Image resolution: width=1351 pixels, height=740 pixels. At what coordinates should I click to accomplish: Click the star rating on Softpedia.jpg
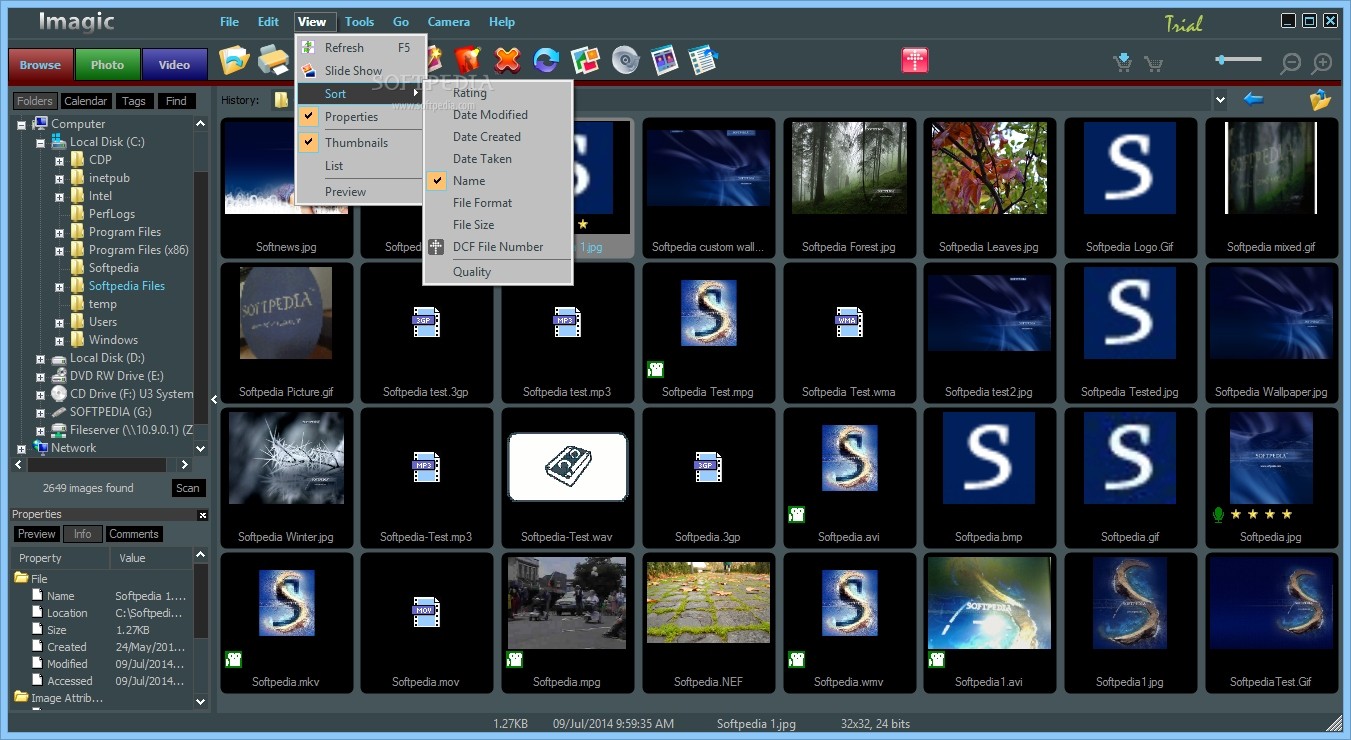click(x=1261, y=514)
